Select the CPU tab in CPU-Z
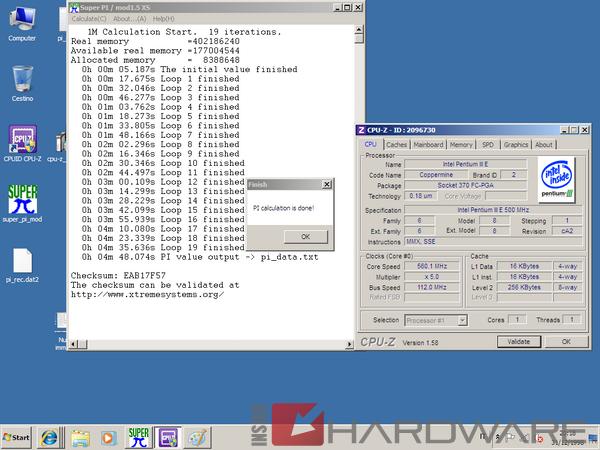The image size is (600, 450). point(370,144)
